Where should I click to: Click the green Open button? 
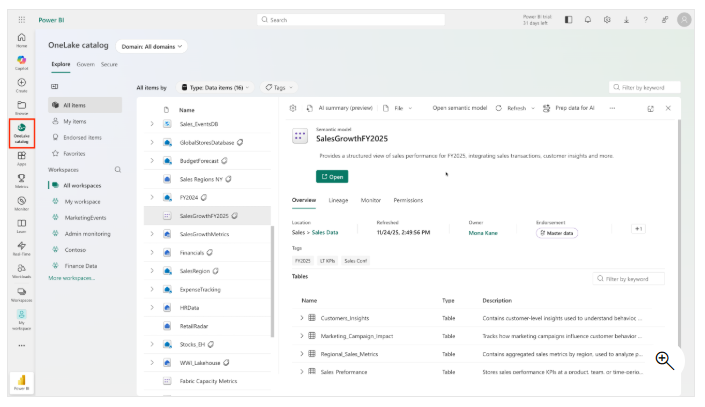[332, 177]
